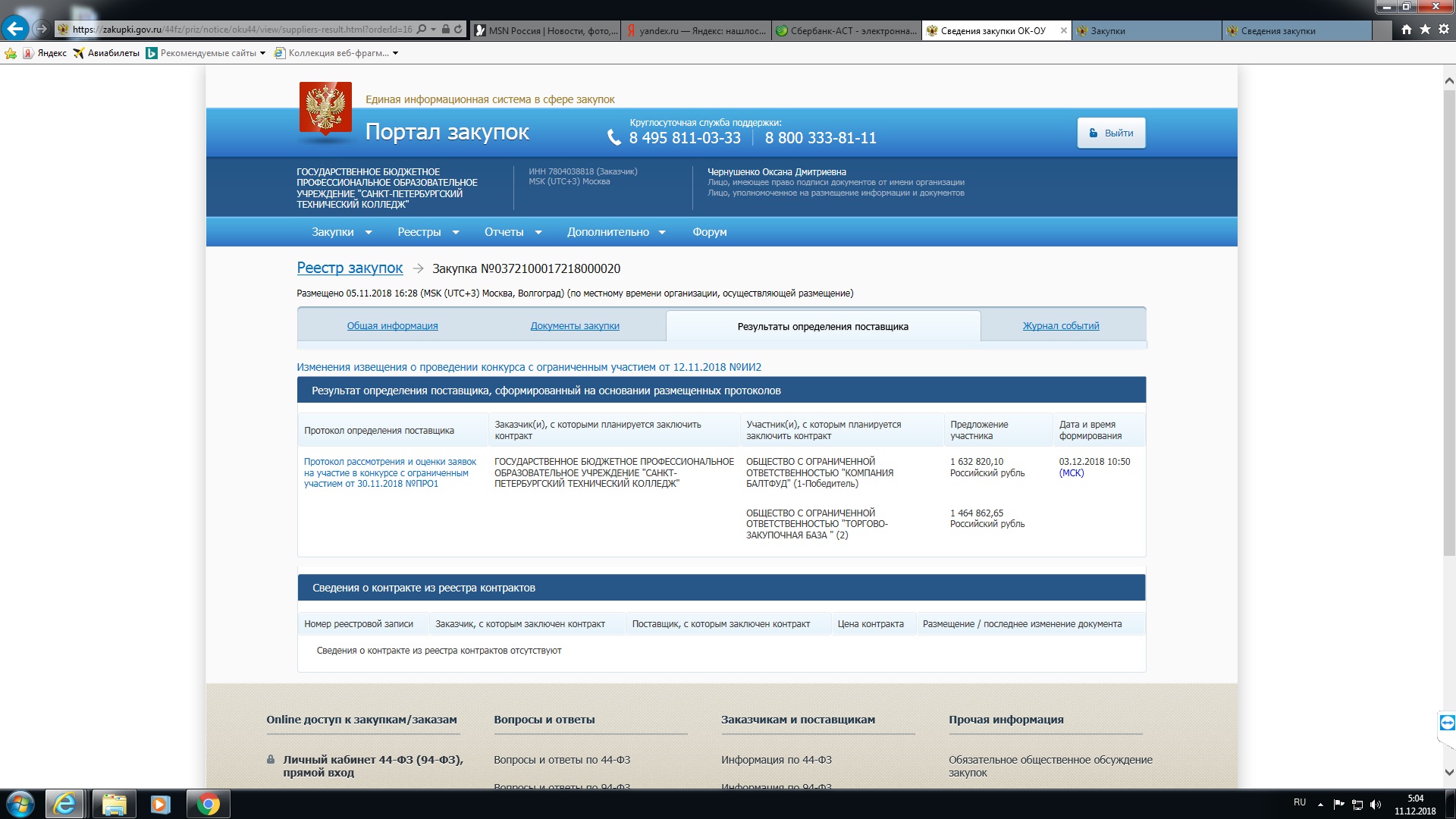Switch to Журнал событий tab
This screenshot has width=1456, height=819.
tap(1060, 326)
